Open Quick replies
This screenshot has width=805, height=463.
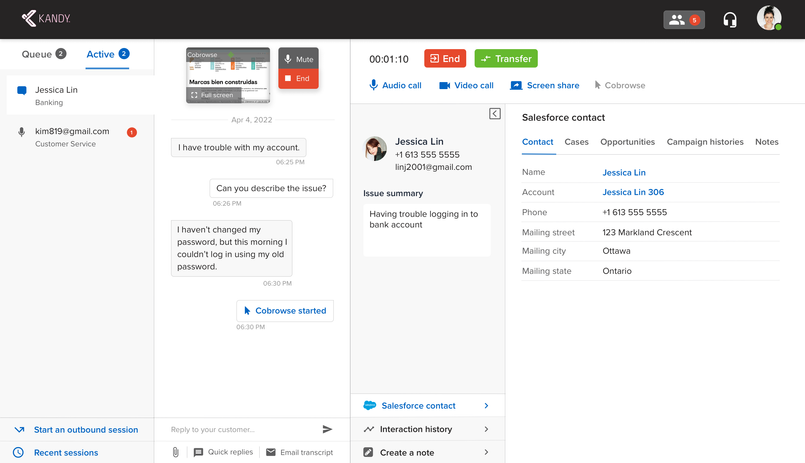tap(223, 452)
